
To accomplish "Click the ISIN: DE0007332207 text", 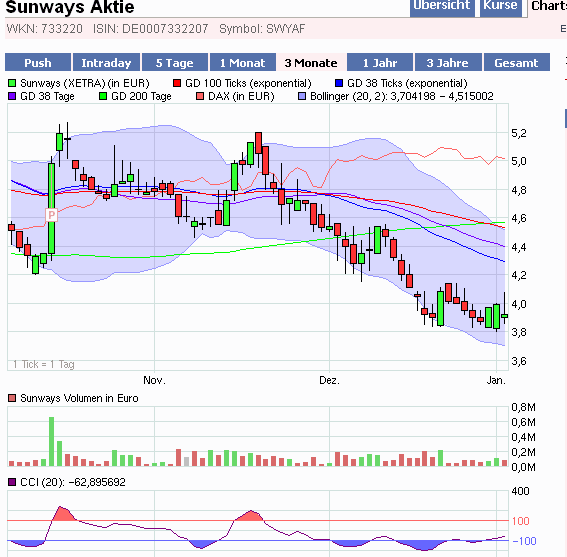I will pyautogui.click(x=150, y=29).
